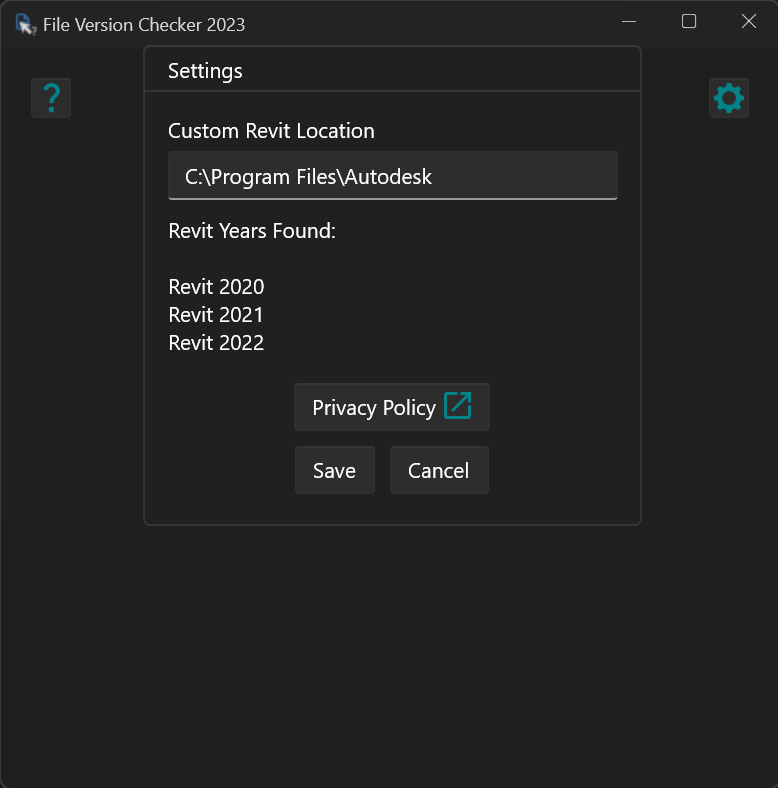Click the Custom Revit Location label
This screenshot has width=778, height=788.
click(271, 131)
